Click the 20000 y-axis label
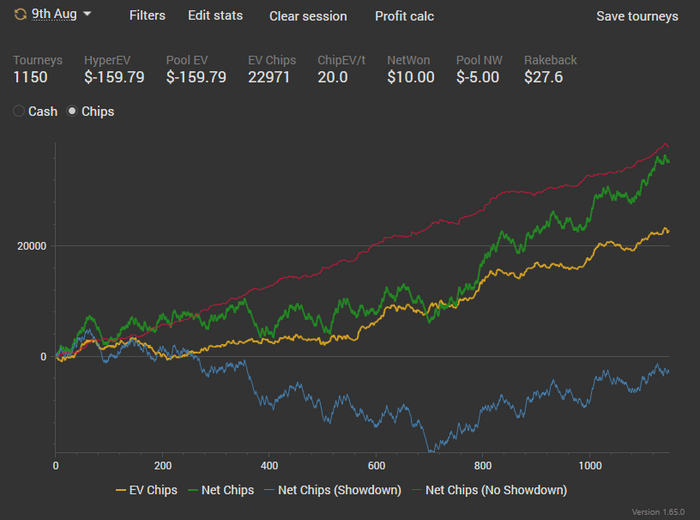 click(32, 246)
